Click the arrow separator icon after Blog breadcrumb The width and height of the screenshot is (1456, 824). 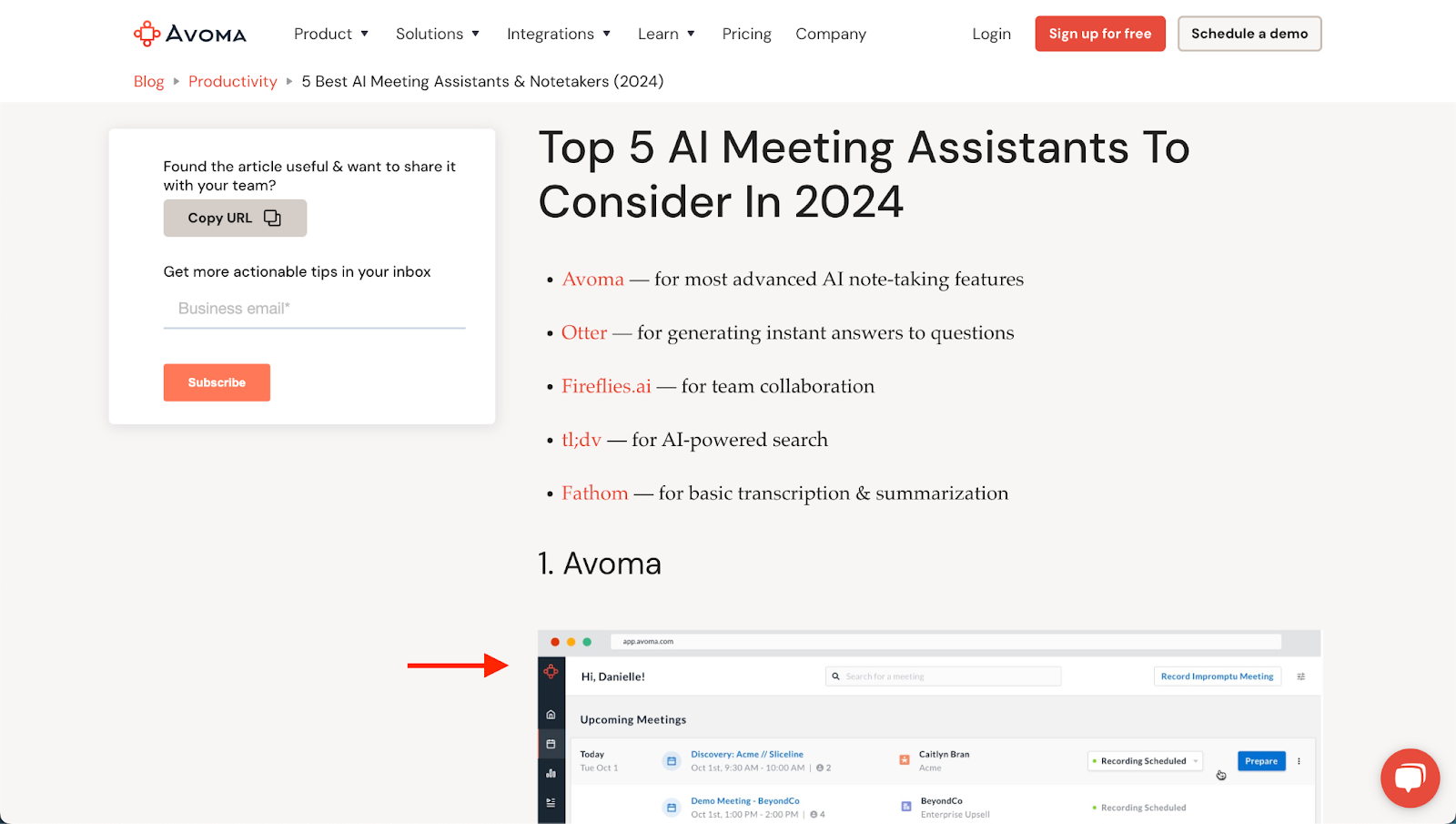coord(177,81)
